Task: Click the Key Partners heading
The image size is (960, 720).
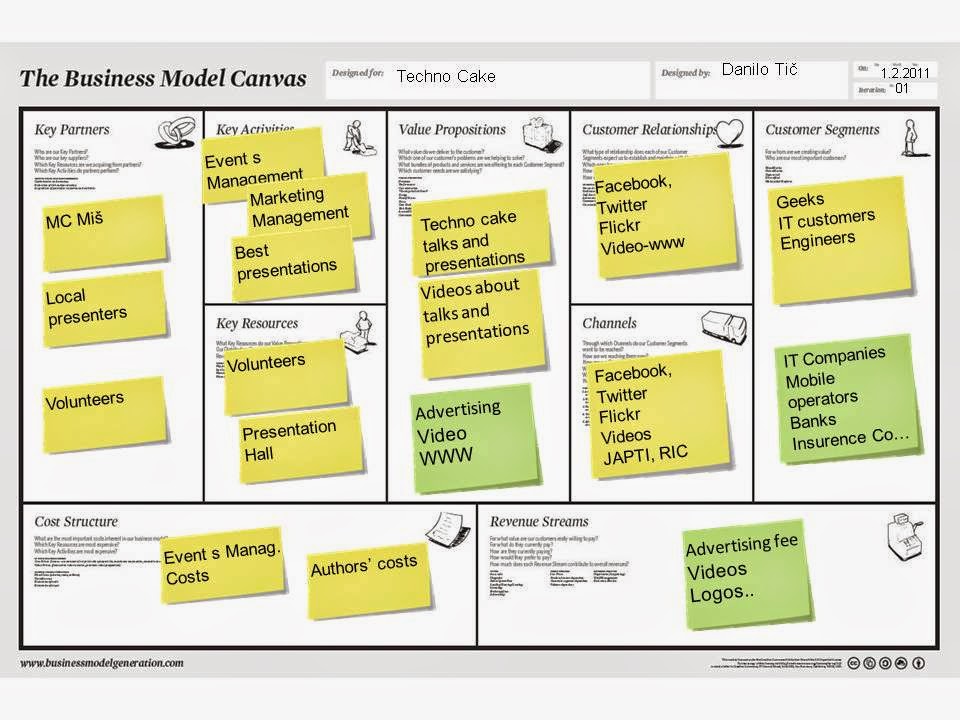Action: click(72, 130)
